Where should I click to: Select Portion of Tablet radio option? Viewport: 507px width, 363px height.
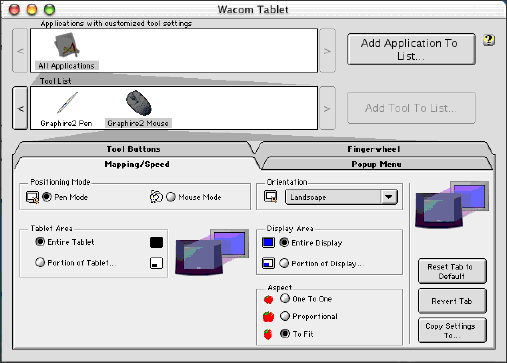(x=40, y=262)
